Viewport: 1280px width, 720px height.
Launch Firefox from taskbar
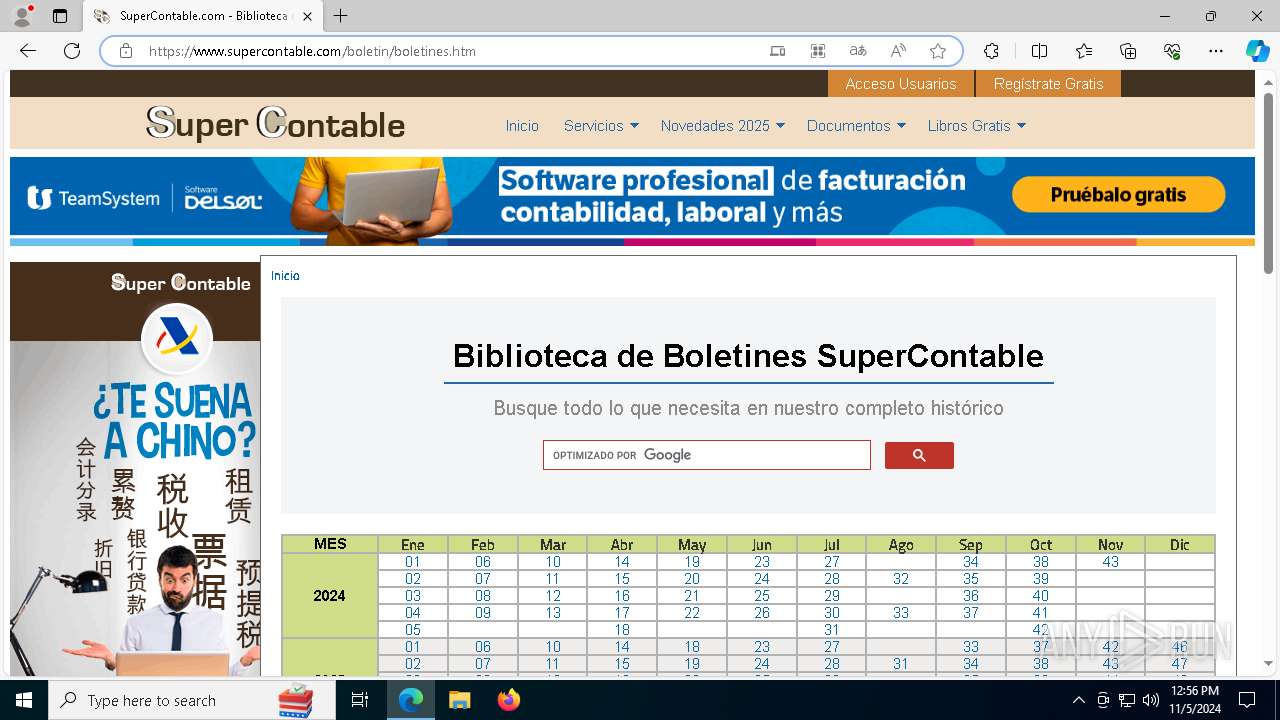(508, 700)
